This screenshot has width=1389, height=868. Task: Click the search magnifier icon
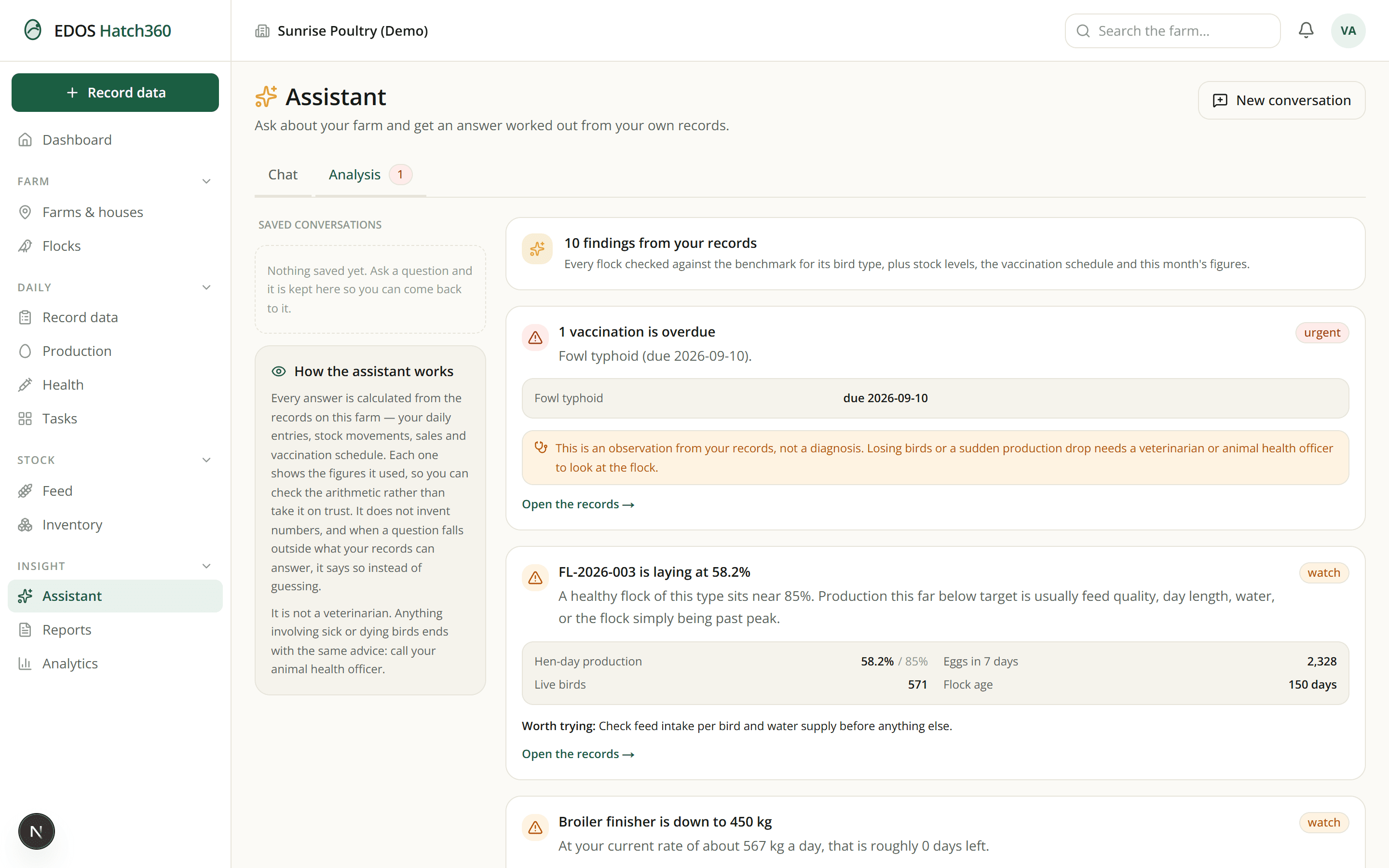1083,31
